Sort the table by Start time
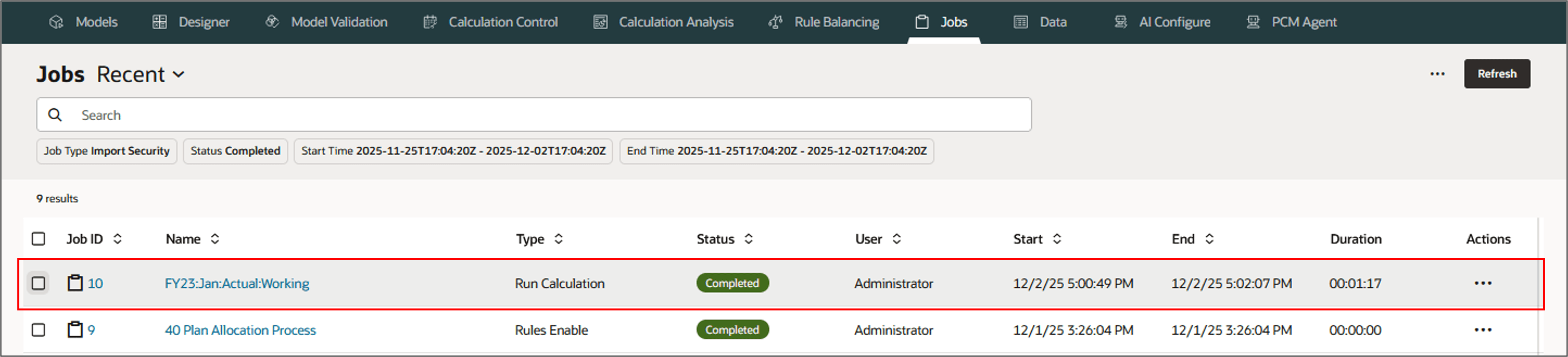This screenshot has width=1568, height=357. [x=1057, y=239]
